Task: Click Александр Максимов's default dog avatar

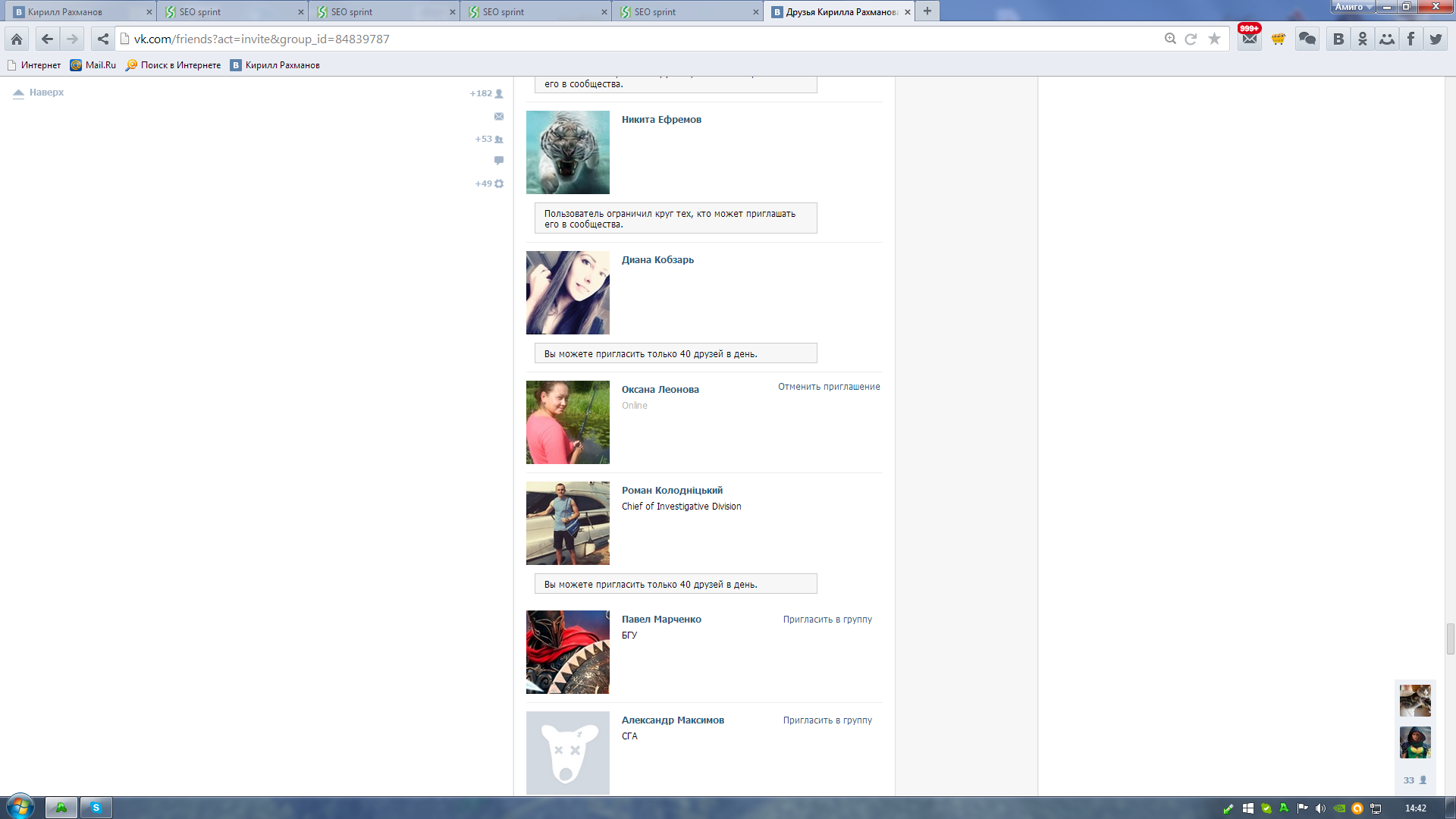Action: coord(568,753)
